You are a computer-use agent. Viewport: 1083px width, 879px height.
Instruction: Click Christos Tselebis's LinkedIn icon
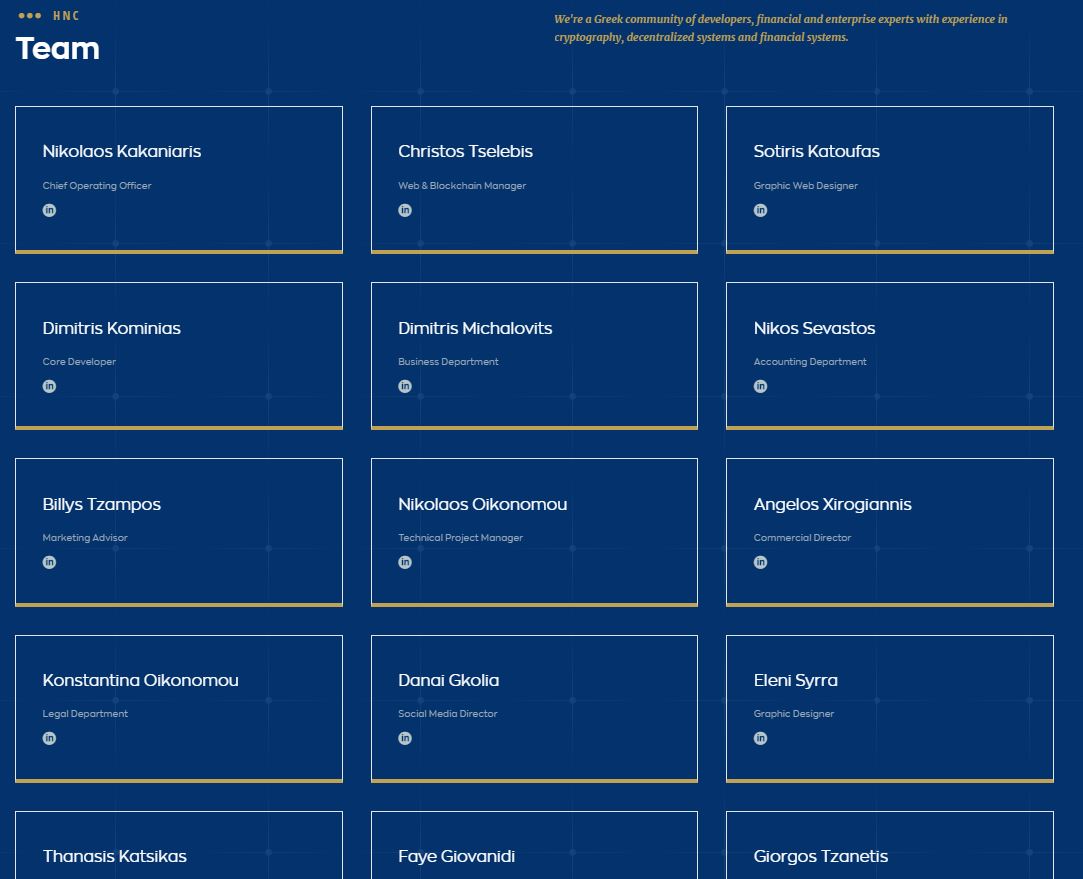[x=405, y=210]
